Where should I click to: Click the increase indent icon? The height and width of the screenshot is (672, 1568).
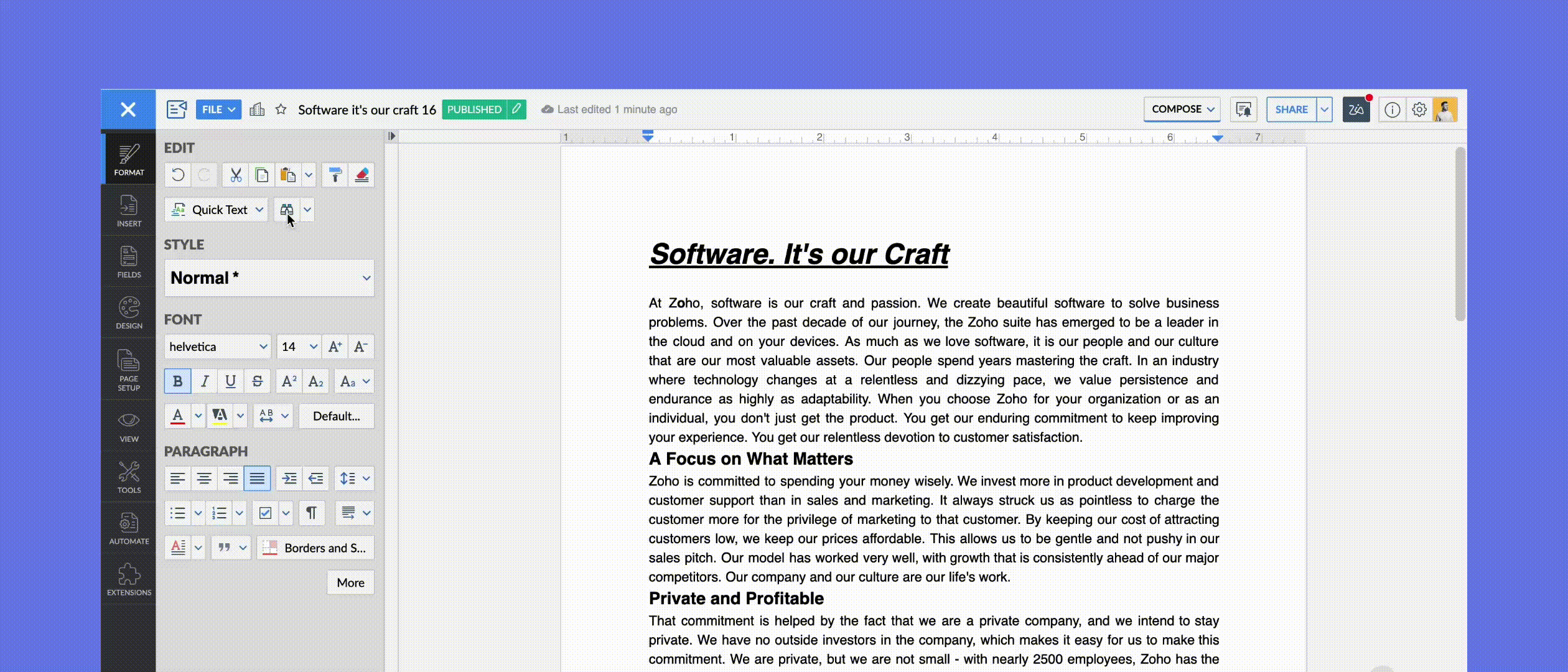[x=289, y=478]
